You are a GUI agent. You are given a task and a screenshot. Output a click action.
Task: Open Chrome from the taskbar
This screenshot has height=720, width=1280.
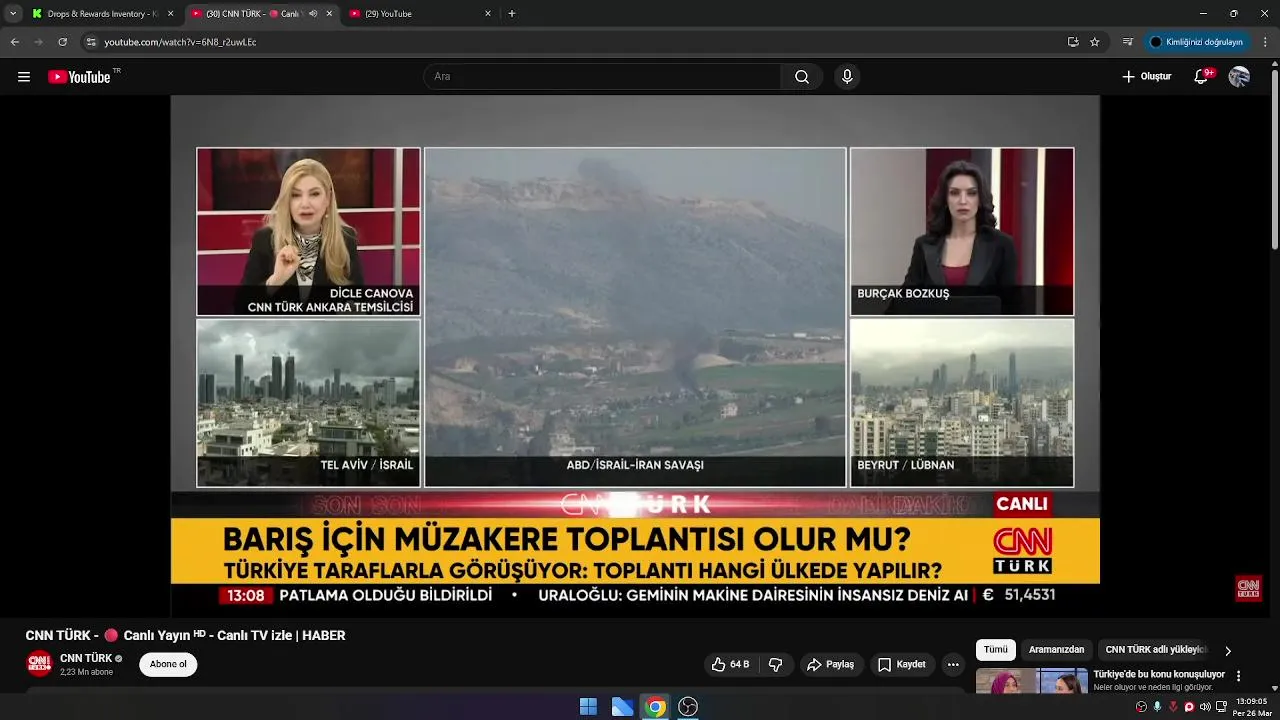click(655, 707)
